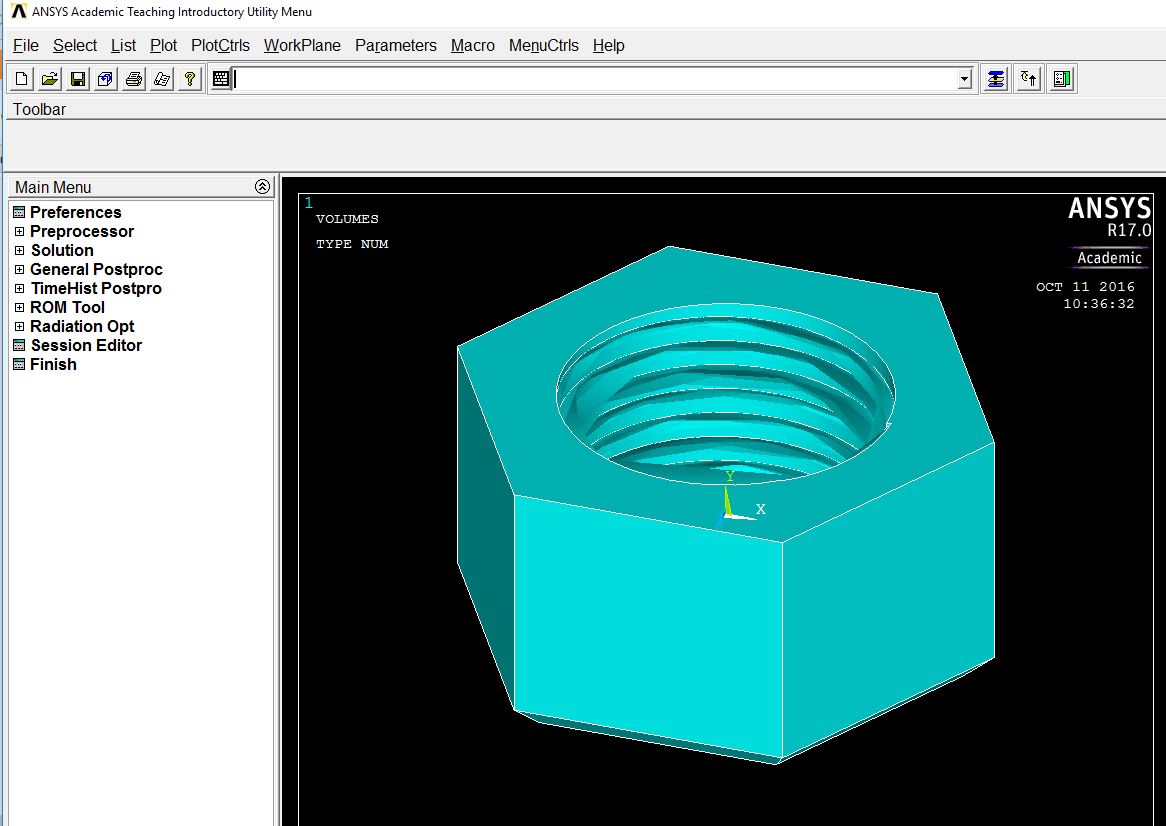Click inside the ANSYS command input field
This screenshot has height=826, width=1166.
coord(500,78)
